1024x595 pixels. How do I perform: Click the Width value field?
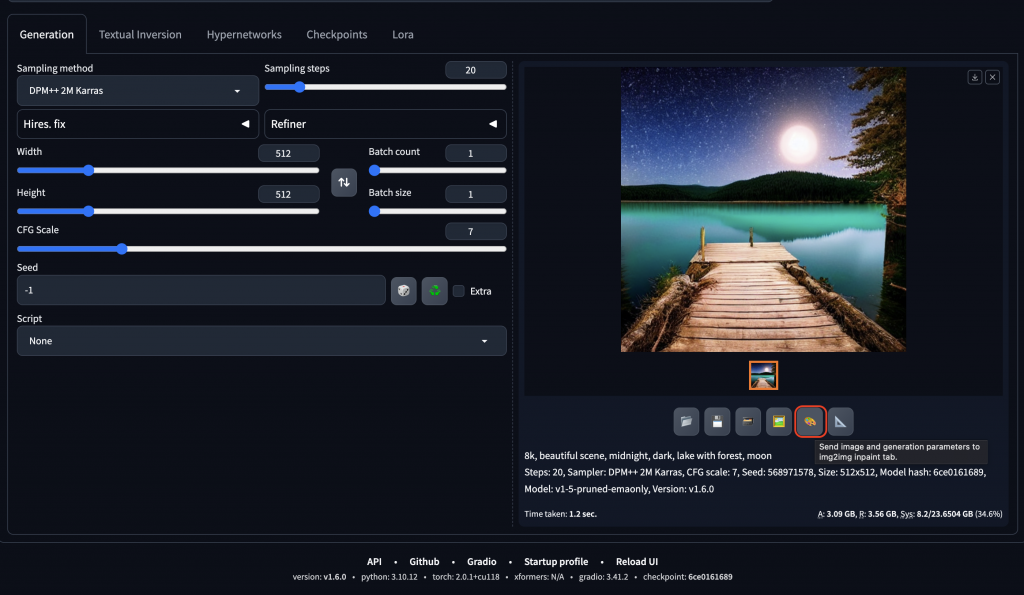(289, 153)
